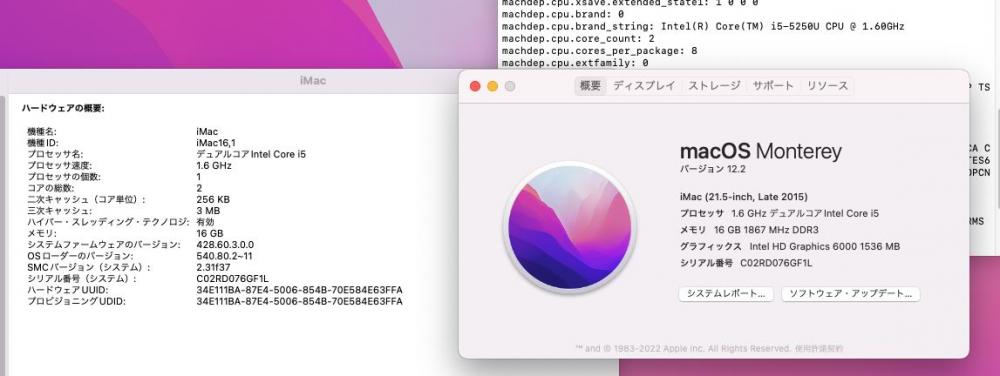This screenshot has width=1000, height=376.
Task: Select the 三次キャッシュ value 3 MB
Action: [x=209, y=211]
